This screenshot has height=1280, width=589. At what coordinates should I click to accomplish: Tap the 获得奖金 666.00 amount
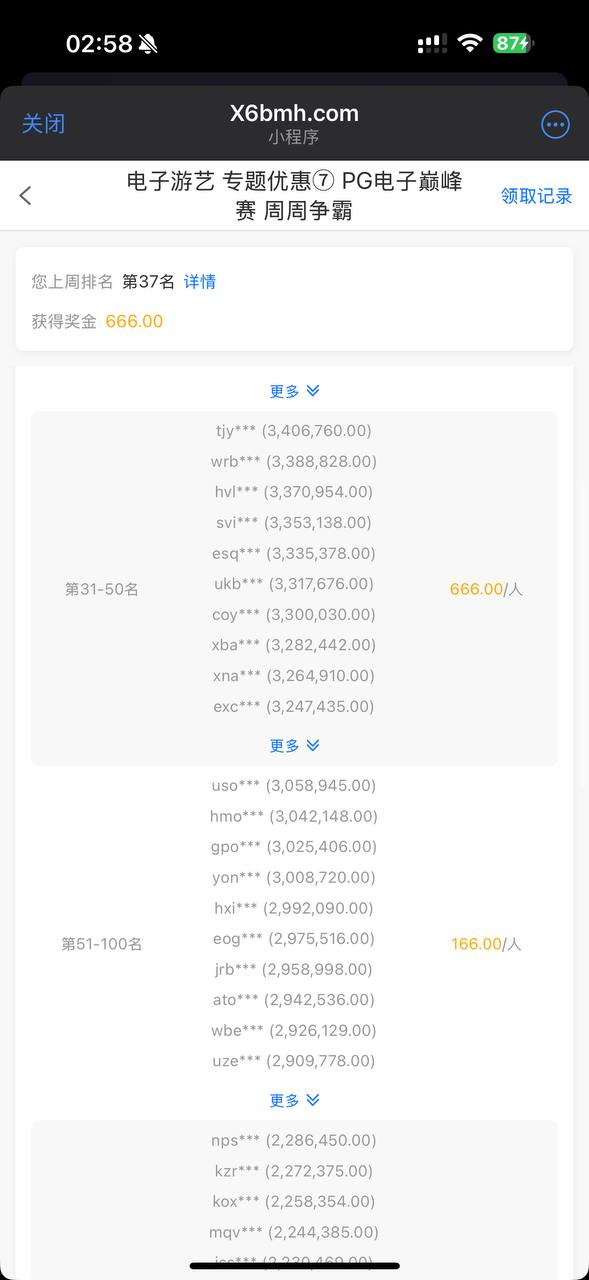[x=134, y=321]
